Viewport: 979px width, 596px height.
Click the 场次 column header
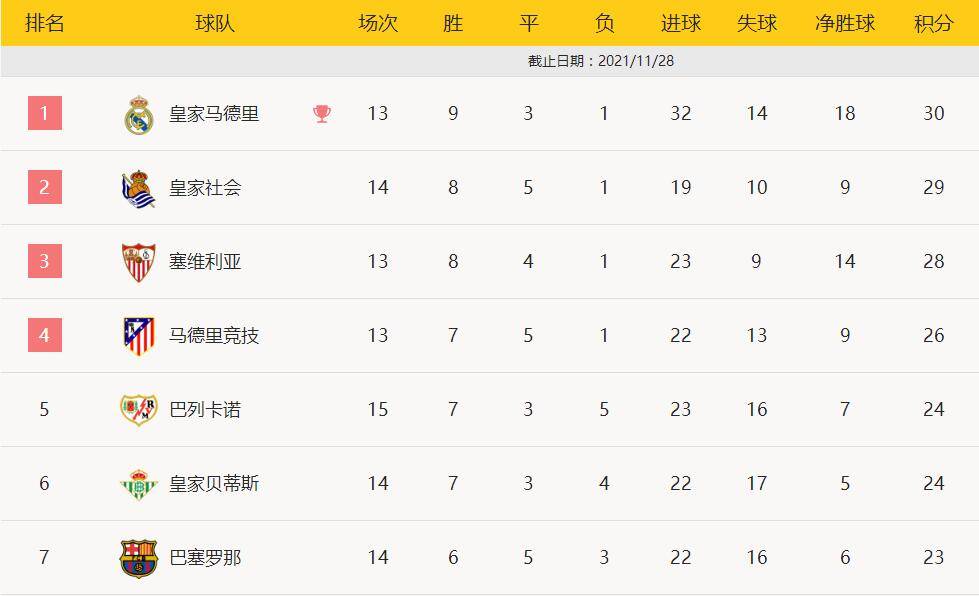pyautogui.click(x=378, y=24)
